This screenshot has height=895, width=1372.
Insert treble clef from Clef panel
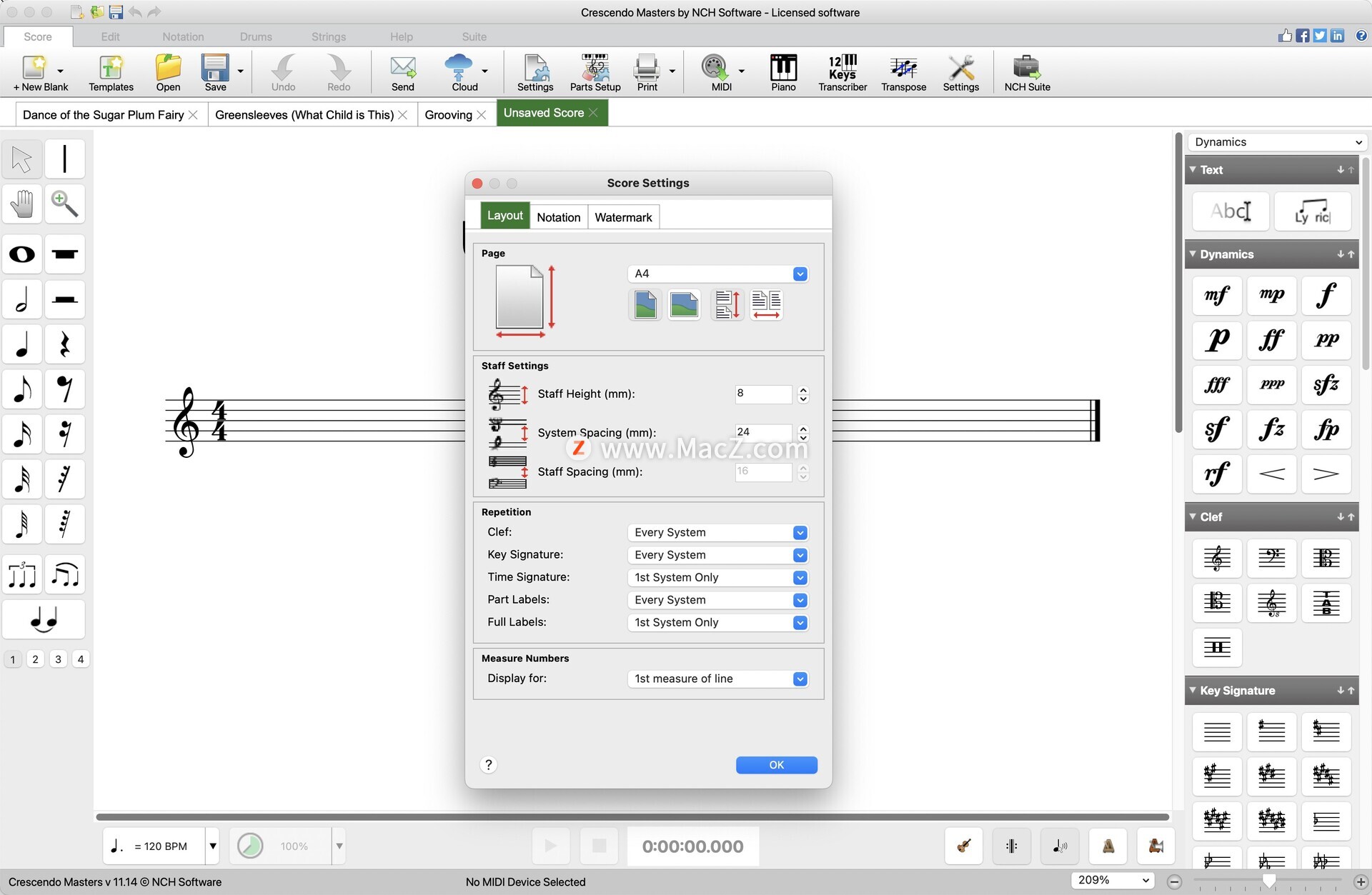pyautogui.click(x=1217, y=558)
